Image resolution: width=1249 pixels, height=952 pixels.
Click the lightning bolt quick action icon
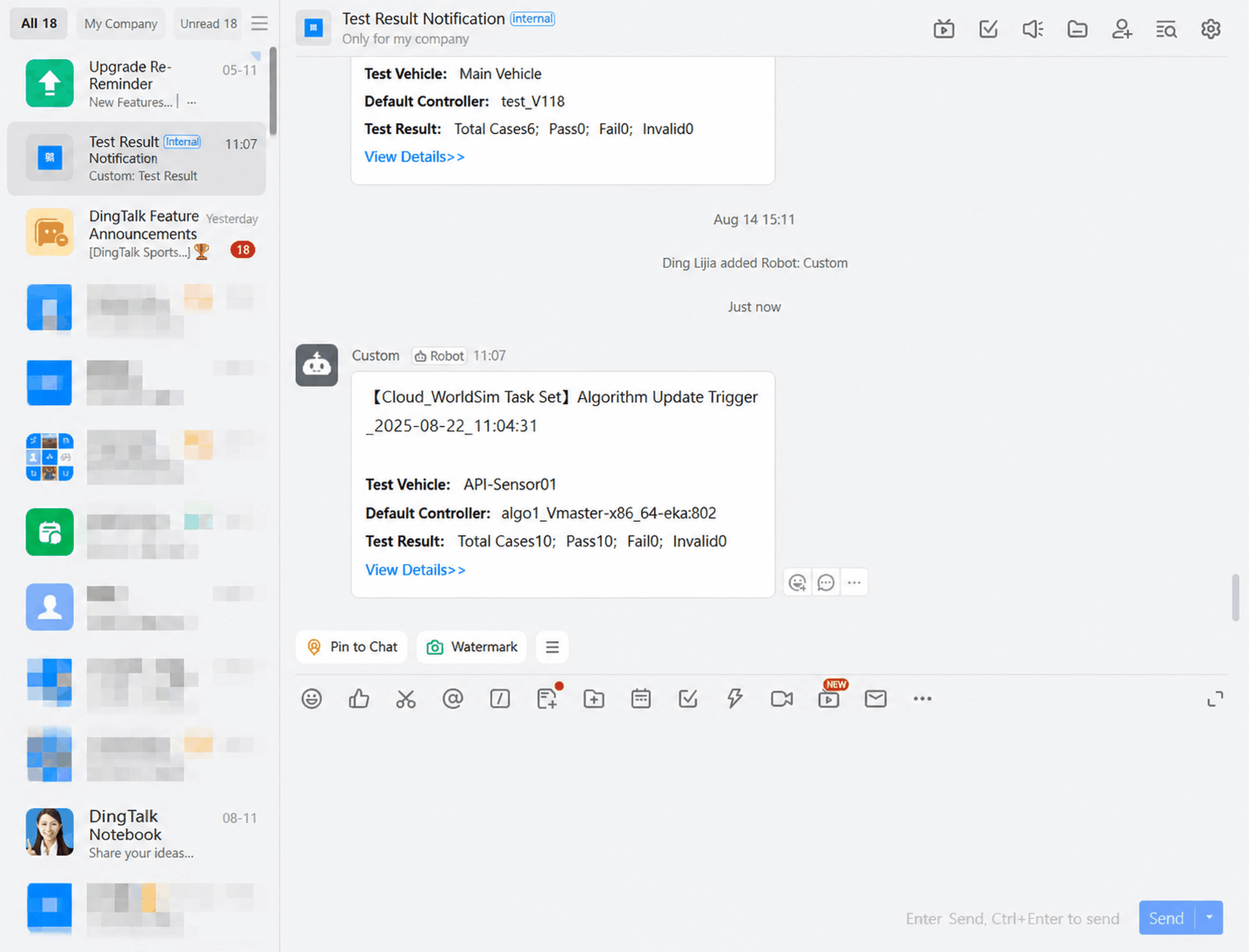click(735, 699)
